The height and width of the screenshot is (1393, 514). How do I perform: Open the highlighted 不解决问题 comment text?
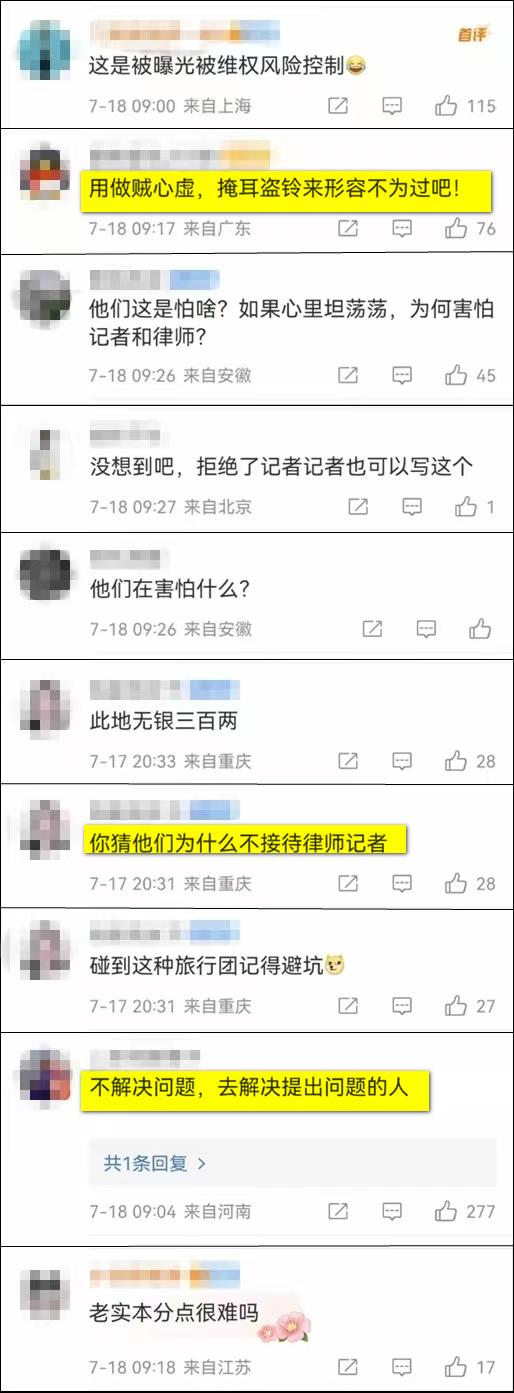[x=254, y=1088]
